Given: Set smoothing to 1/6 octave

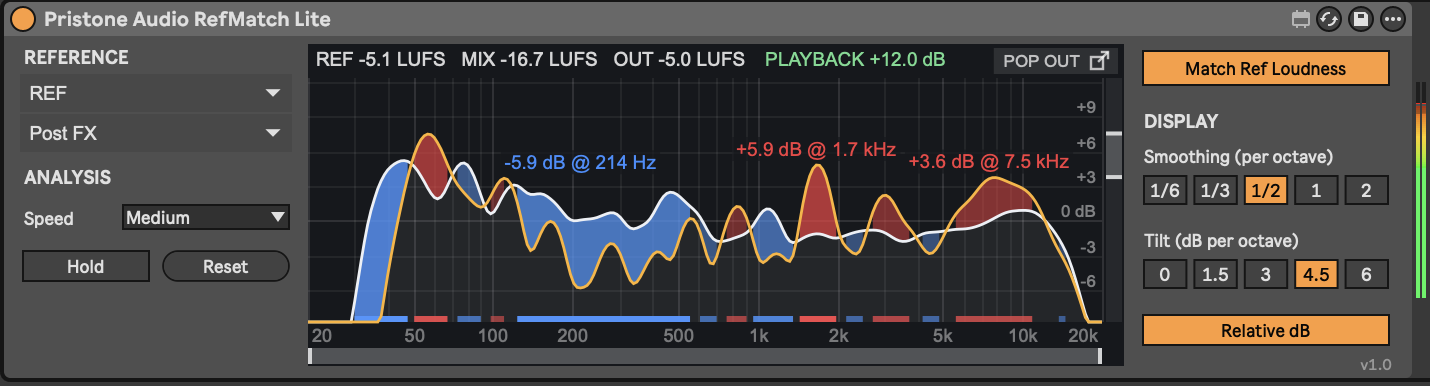Looking at the screenshot, I should 1164,191.
